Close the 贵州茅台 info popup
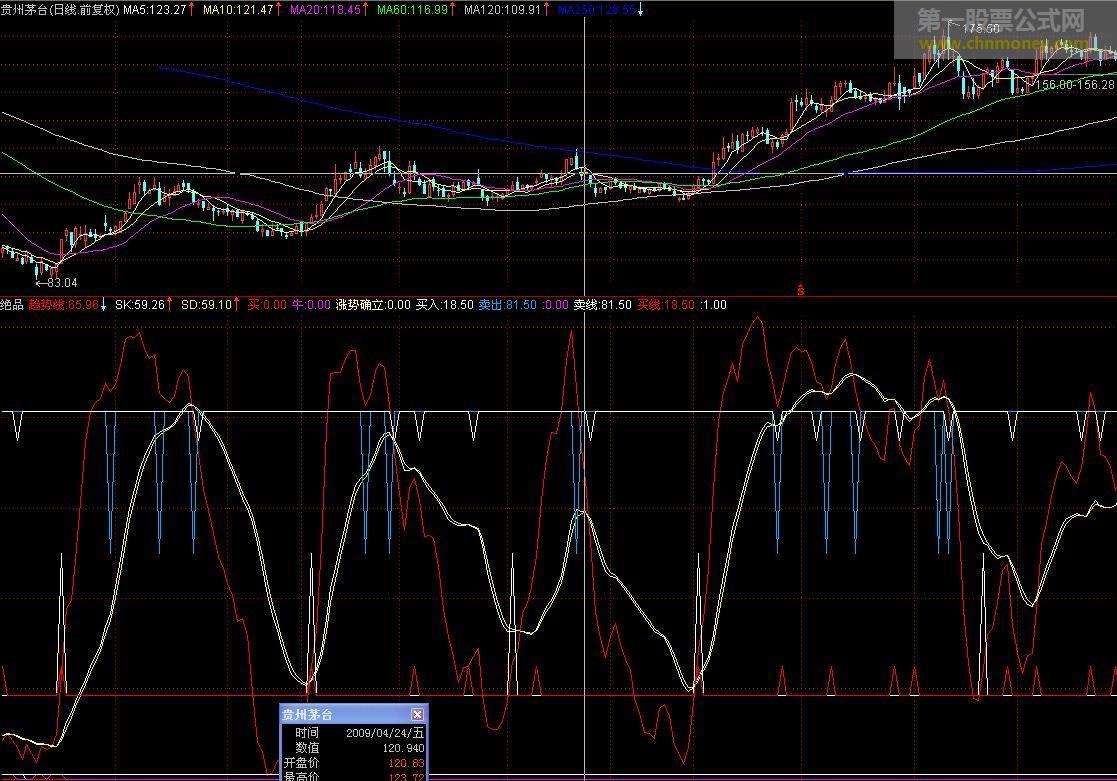Screen dimensions: 1117x781 click(417, 714)
